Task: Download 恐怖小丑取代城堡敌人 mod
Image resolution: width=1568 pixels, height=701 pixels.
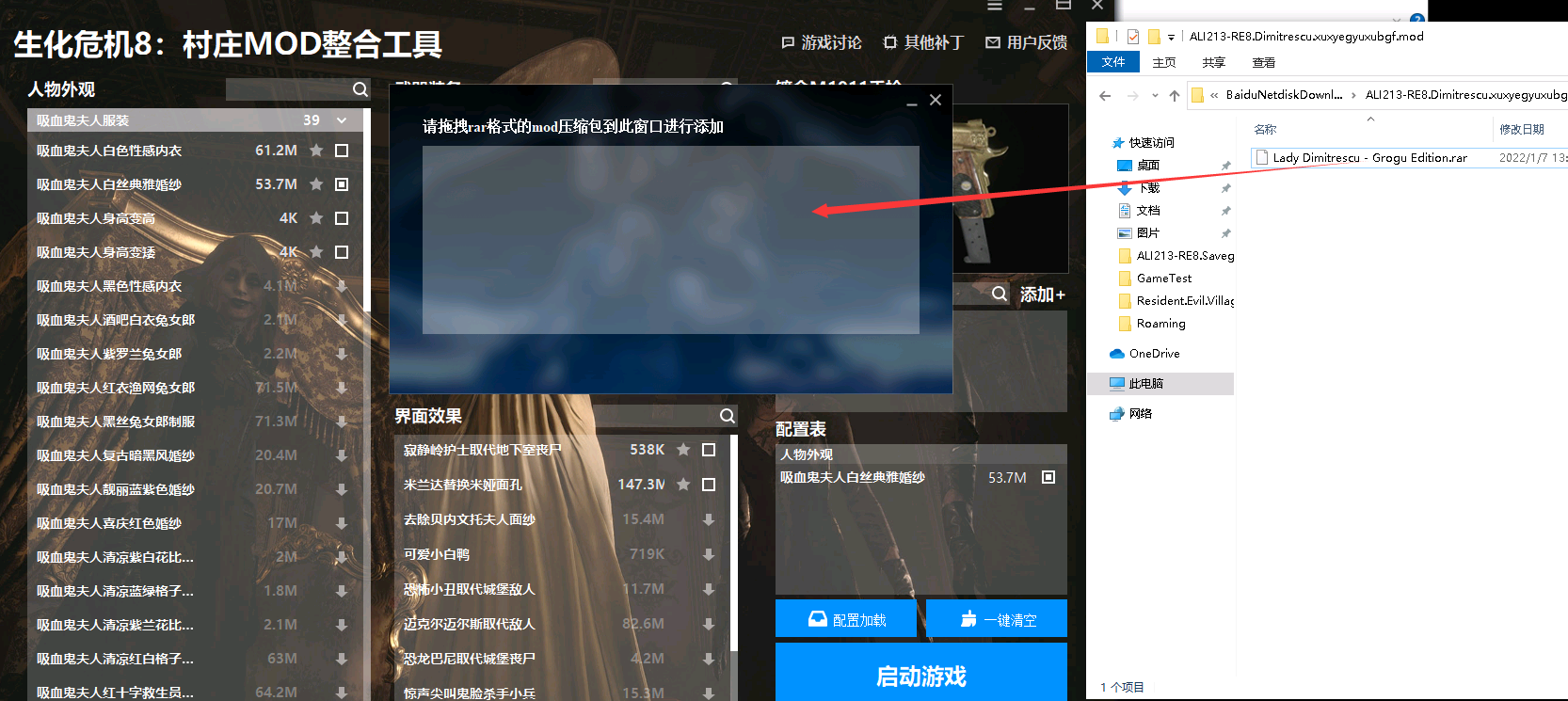Action: pyautogui.click(x=709, y=589)
